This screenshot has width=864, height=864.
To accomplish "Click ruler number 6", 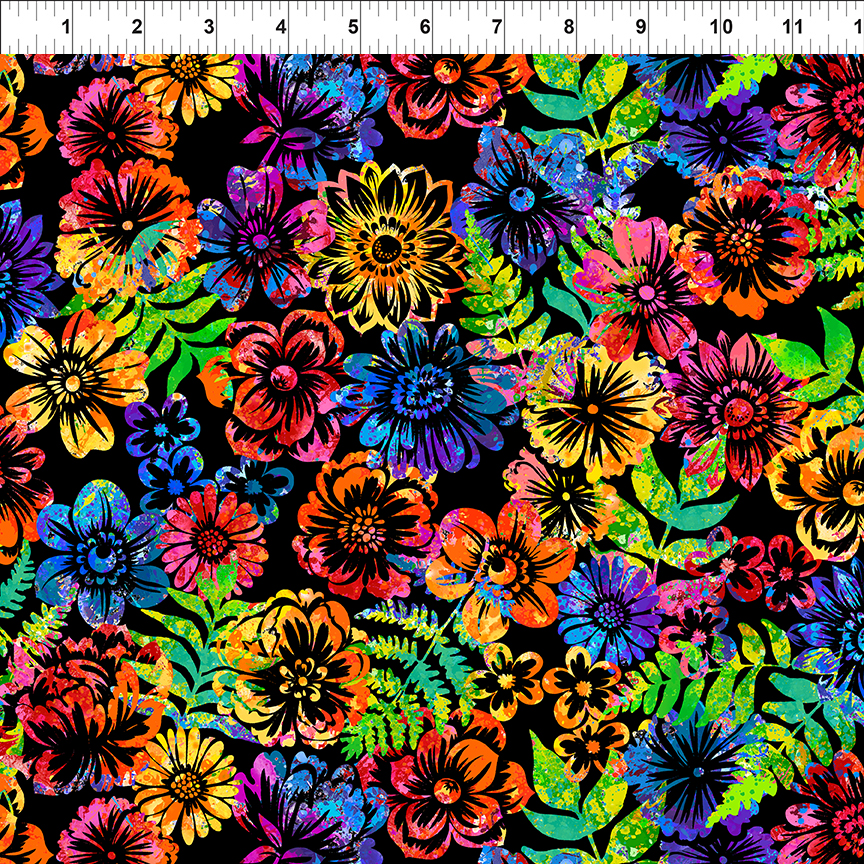I will (425, 28).
